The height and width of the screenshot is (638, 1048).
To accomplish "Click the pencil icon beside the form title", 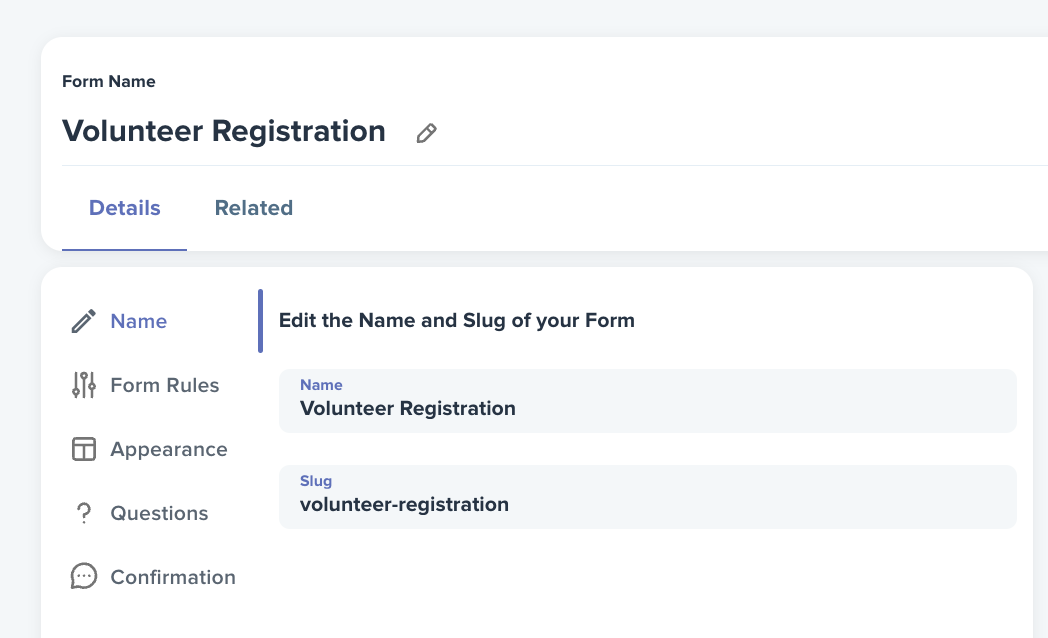I will pyautogui.click(x=426, y=133).
